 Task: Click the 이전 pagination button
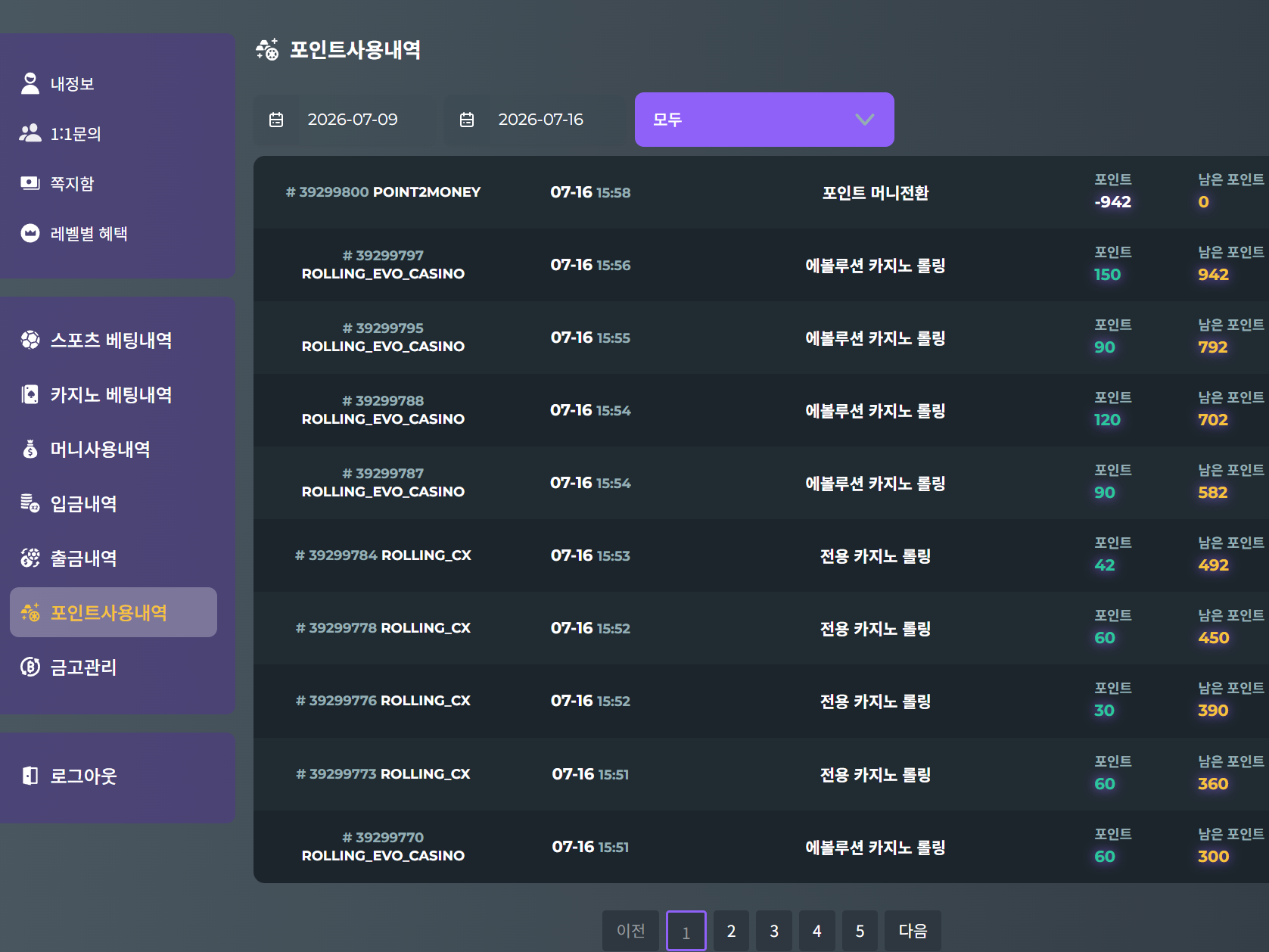(630, 931)
